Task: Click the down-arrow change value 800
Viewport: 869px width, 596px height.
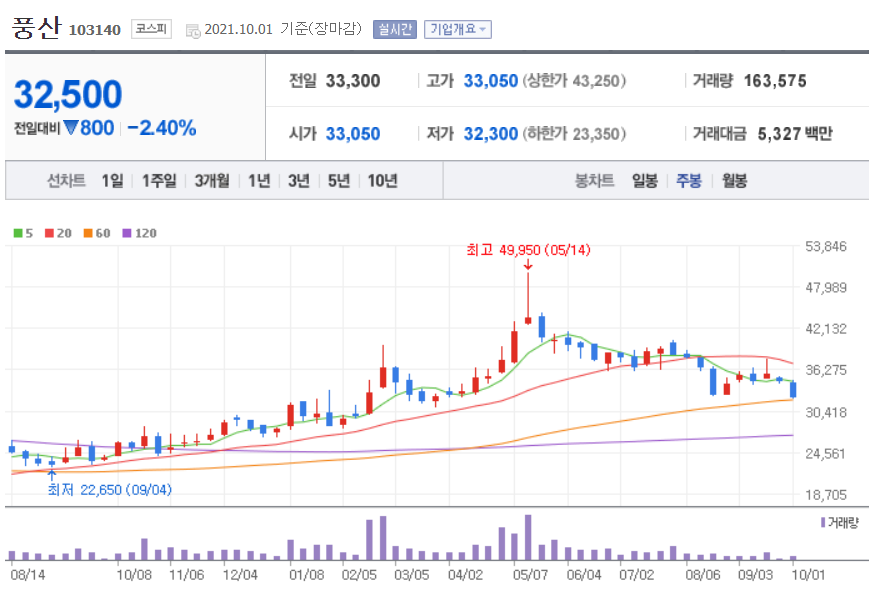Action: 89,128
